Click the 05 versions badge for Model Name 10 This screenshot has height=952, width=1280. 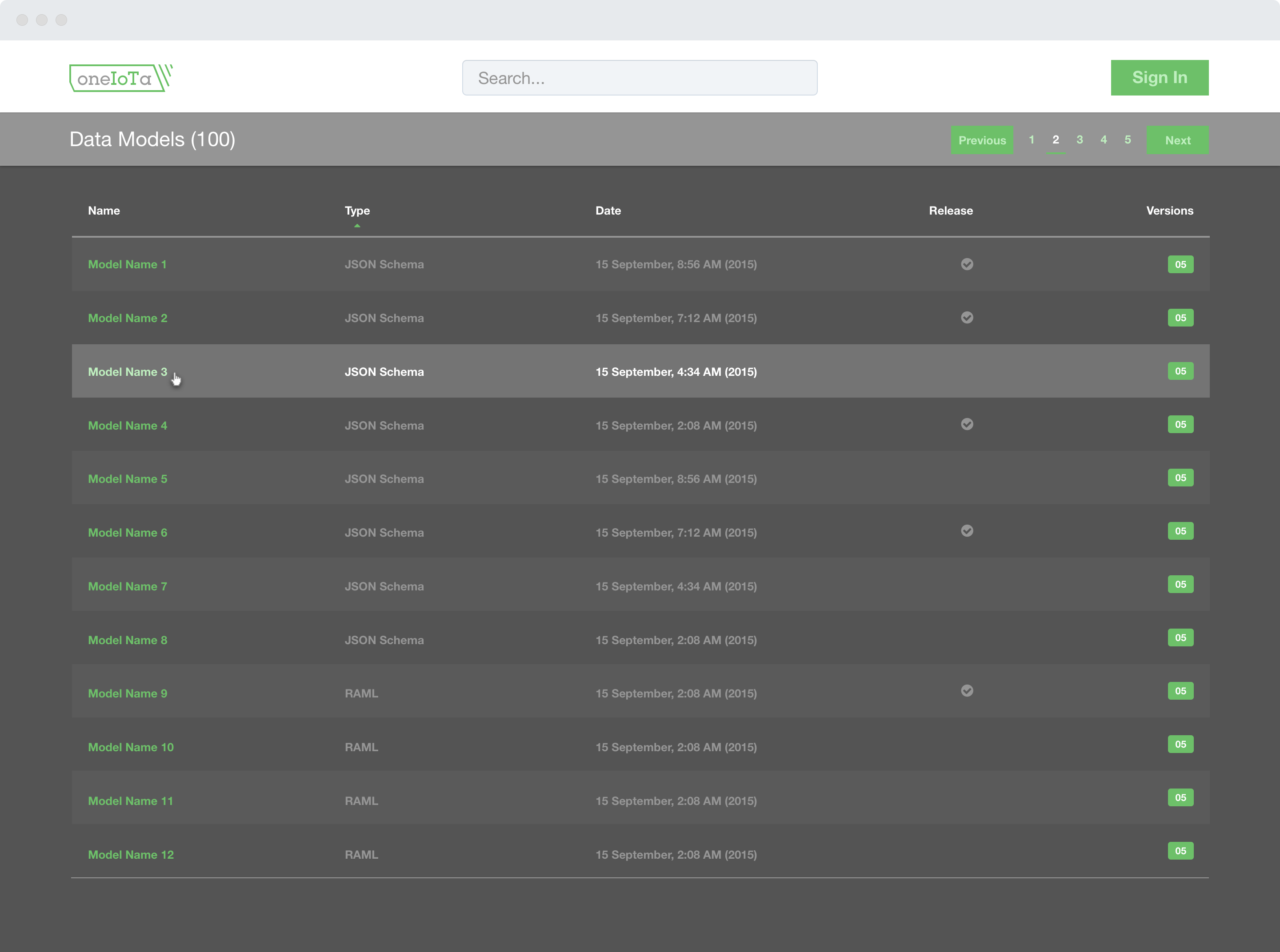[x=1180, y=744]
